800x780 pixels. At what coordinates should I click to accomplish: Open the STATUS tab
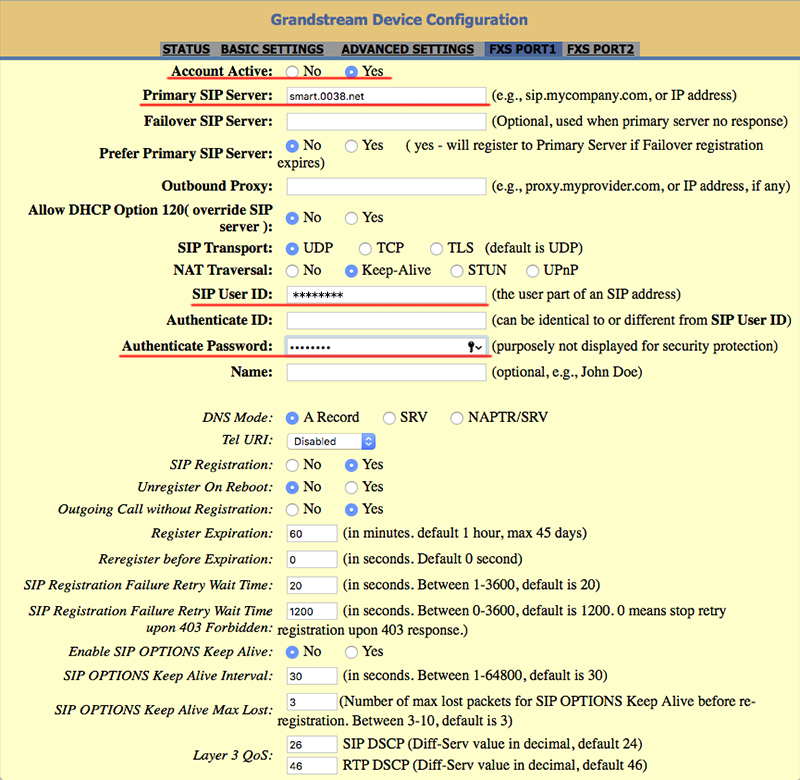(x=186, y=49)
